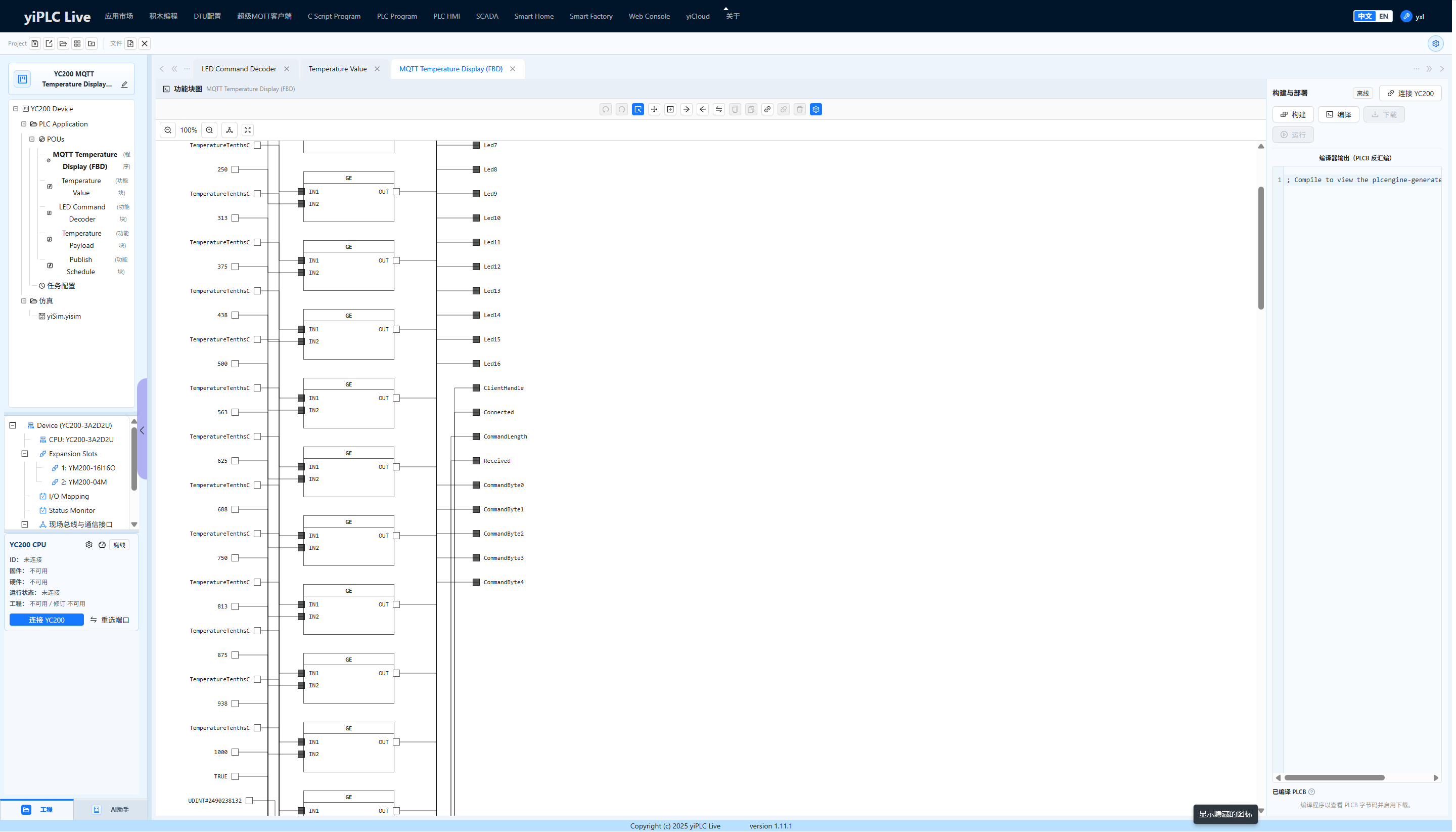The image size is (1456, 832).
Task: Click the export project icon
Action: coord(49,43)
